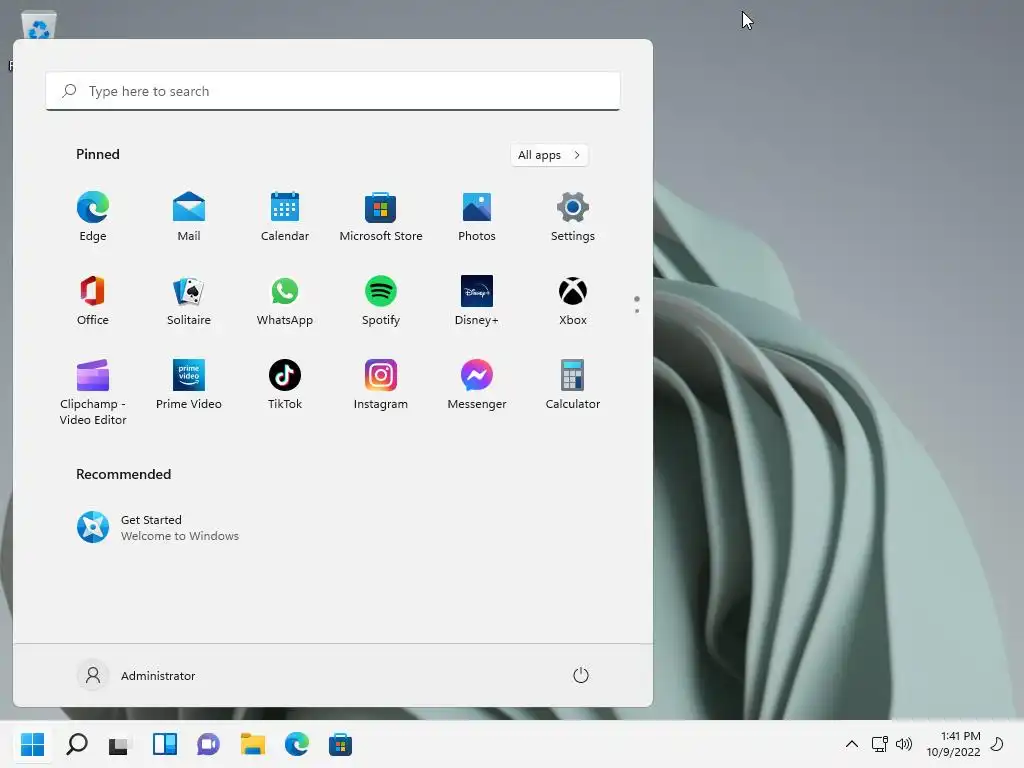Open Spotify

coord(381,300)
